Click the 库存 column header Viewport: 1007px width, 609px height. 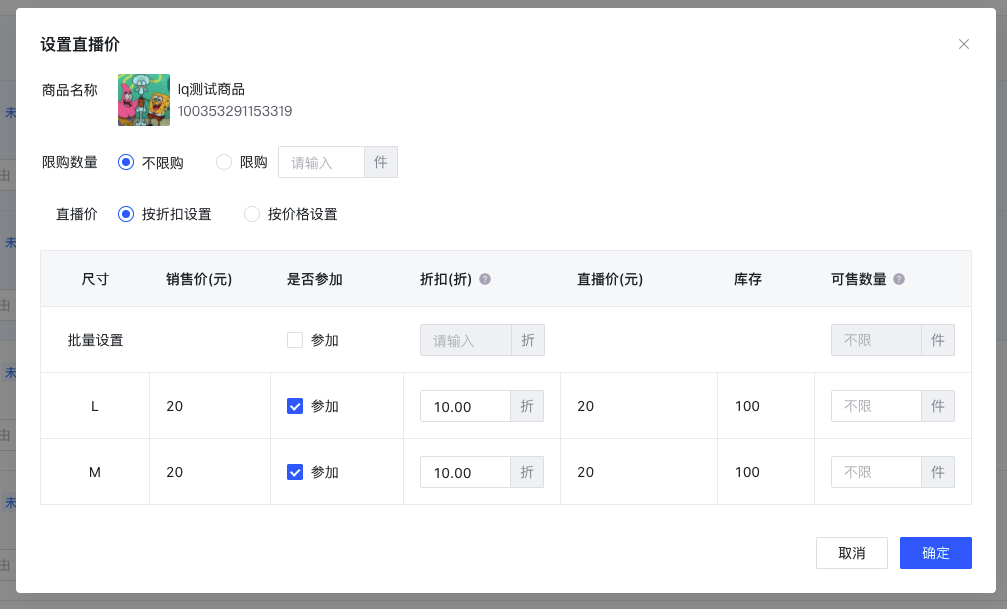pyautogui.click(x=748, y=279)
